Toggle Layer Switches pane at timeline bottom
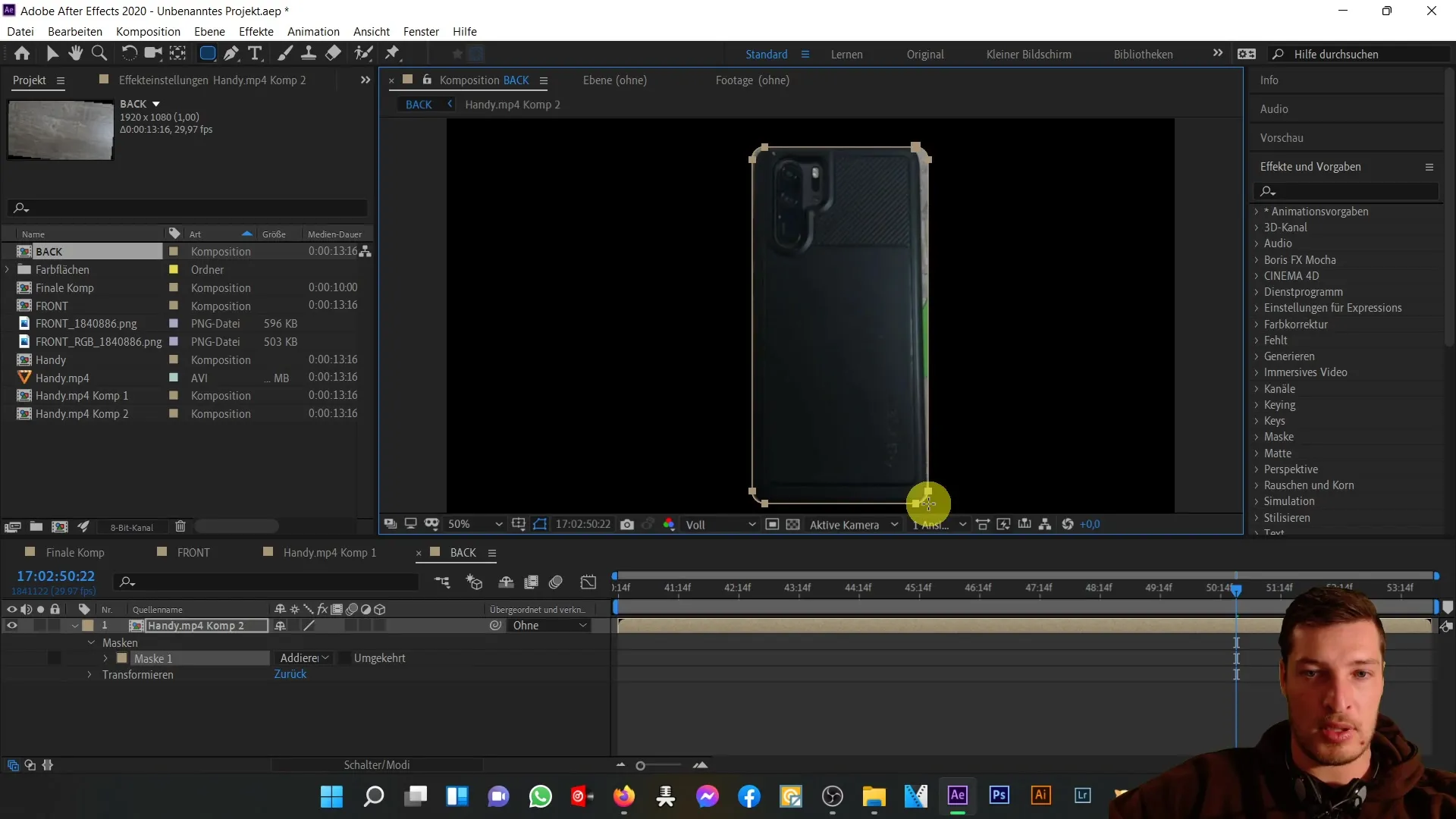 (13, 765)
